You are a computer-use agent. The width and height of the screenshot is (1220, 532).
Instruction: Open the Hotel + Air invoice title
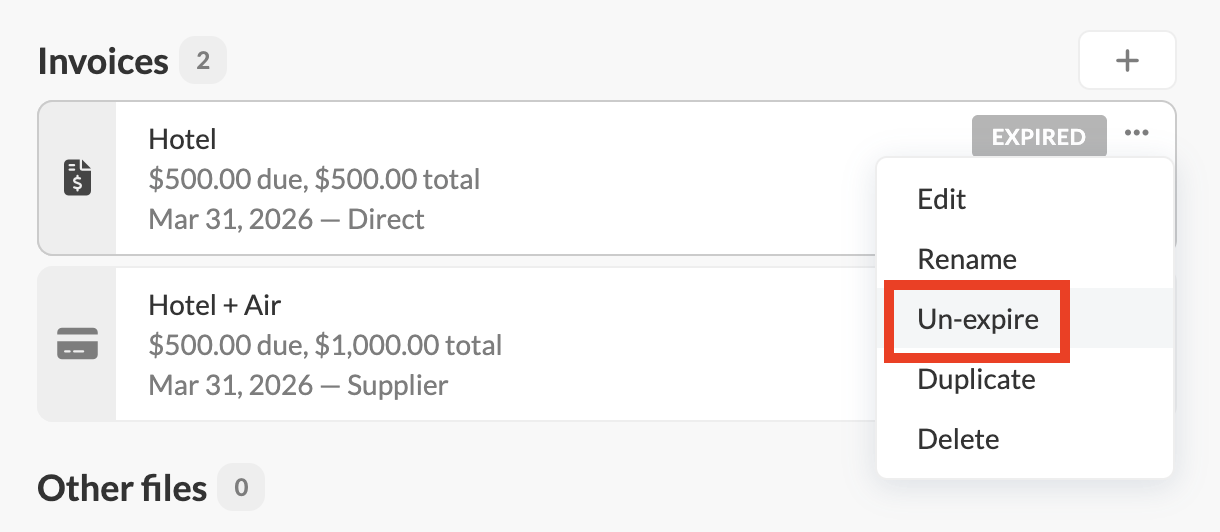tap(215, 304)
